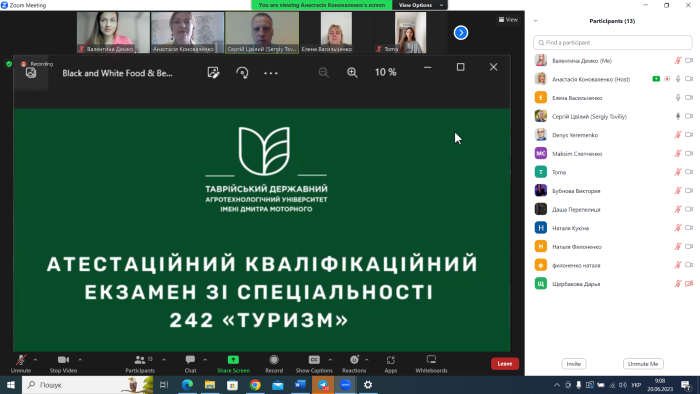The height and width of the screenshot is (394, 700).
Task: Select participant Бубнова Виктория
Action: tap(612, 191)
